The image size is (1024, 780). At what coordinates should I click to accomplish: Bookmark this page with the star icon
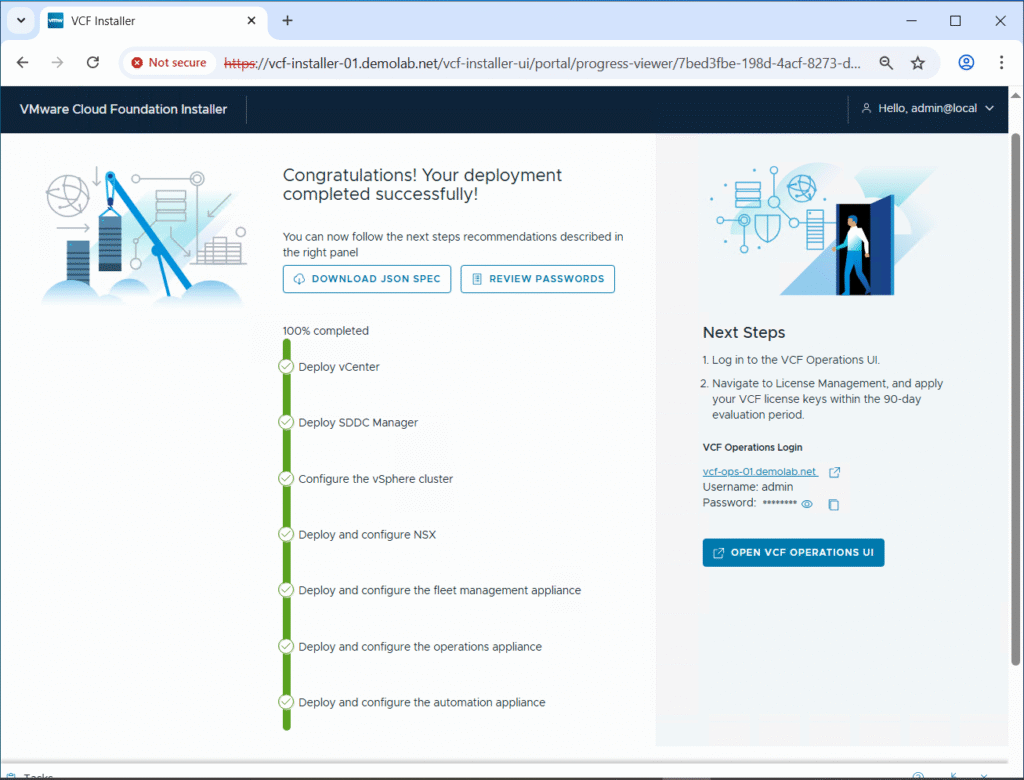(x=918, y=62)
